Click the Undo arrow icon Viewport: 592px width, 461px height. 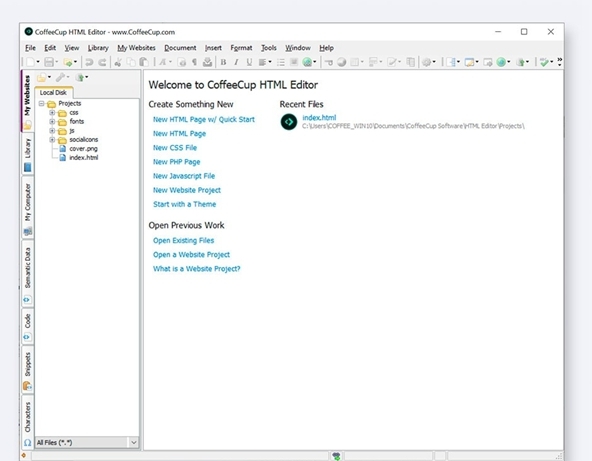tap(89, 62)
